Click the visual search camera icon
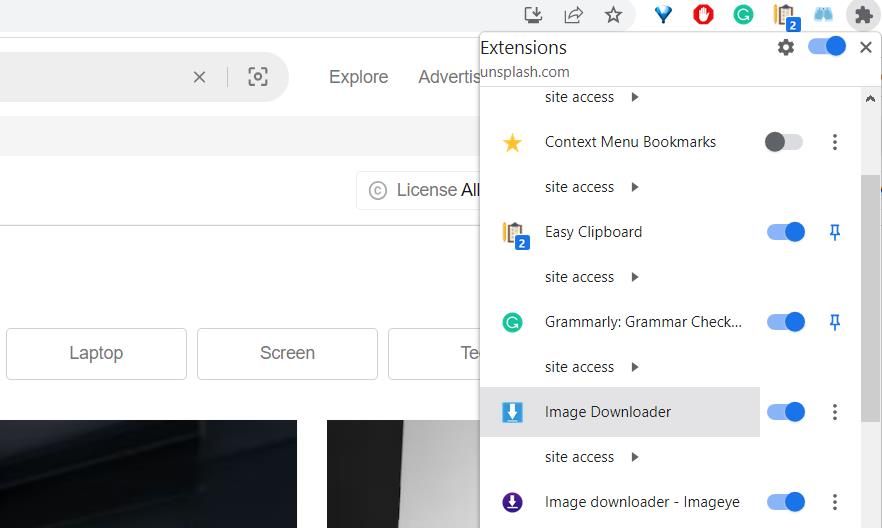The image size is (882, 528). click(258, 77)
